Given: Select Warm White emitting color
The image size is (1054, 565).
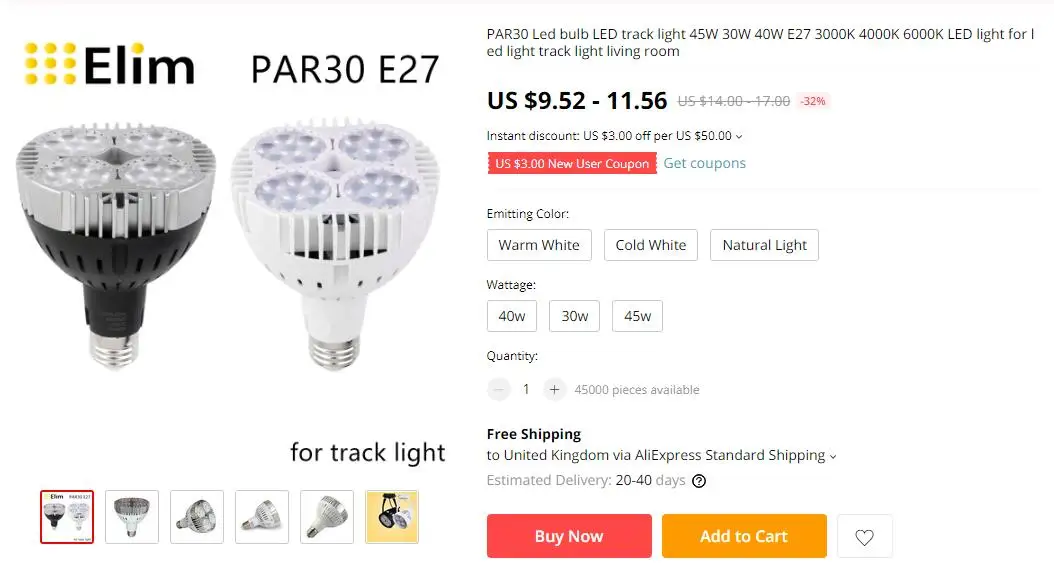Looking at the screenshot, I should [539, 245].
